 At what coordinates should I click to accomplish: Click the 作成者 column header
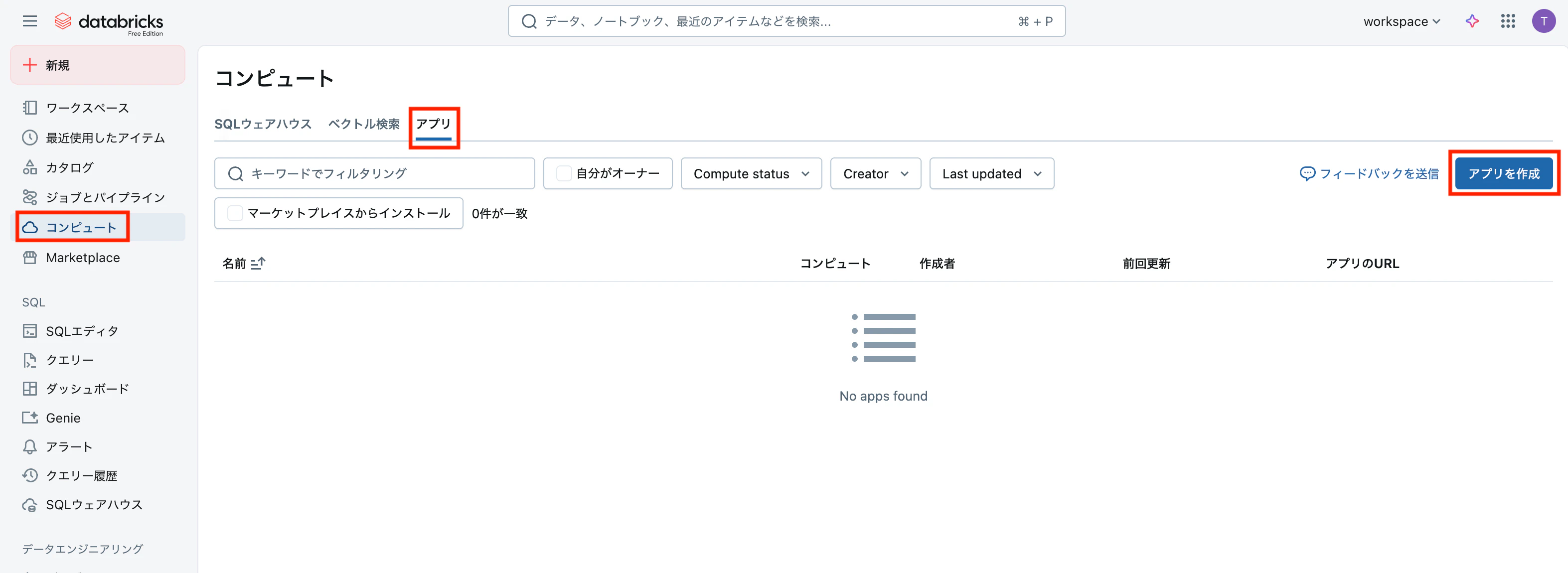[x=937, y=264]
